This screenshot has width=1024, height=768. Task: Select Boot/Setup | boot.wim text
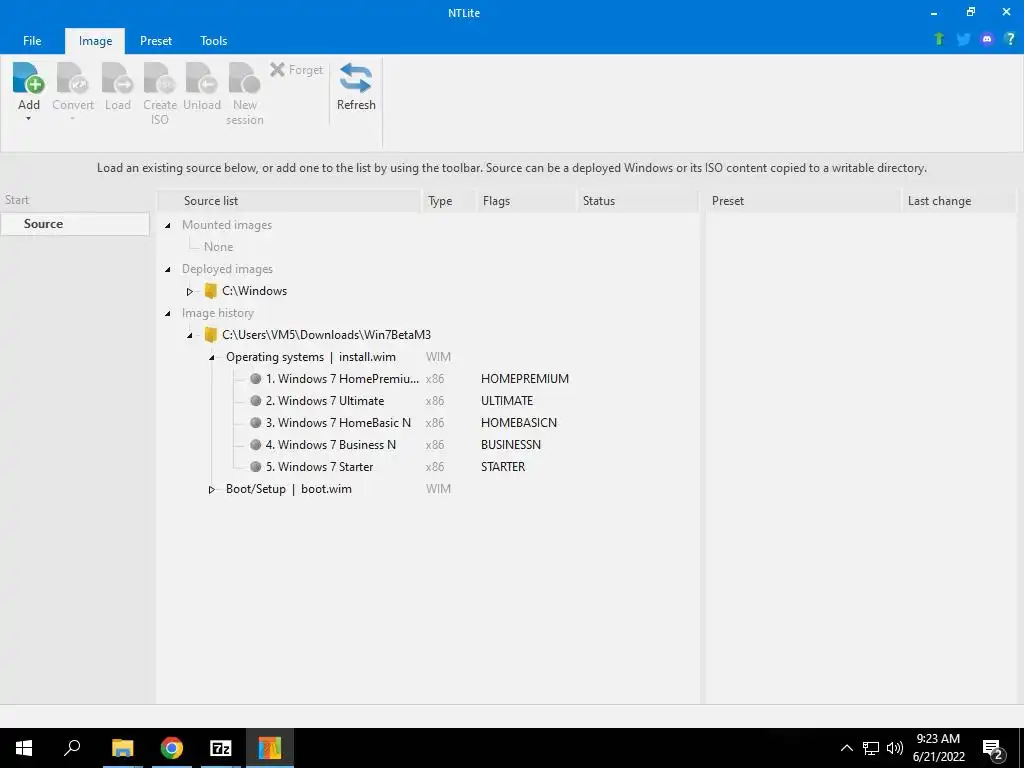tap(289, 488)
